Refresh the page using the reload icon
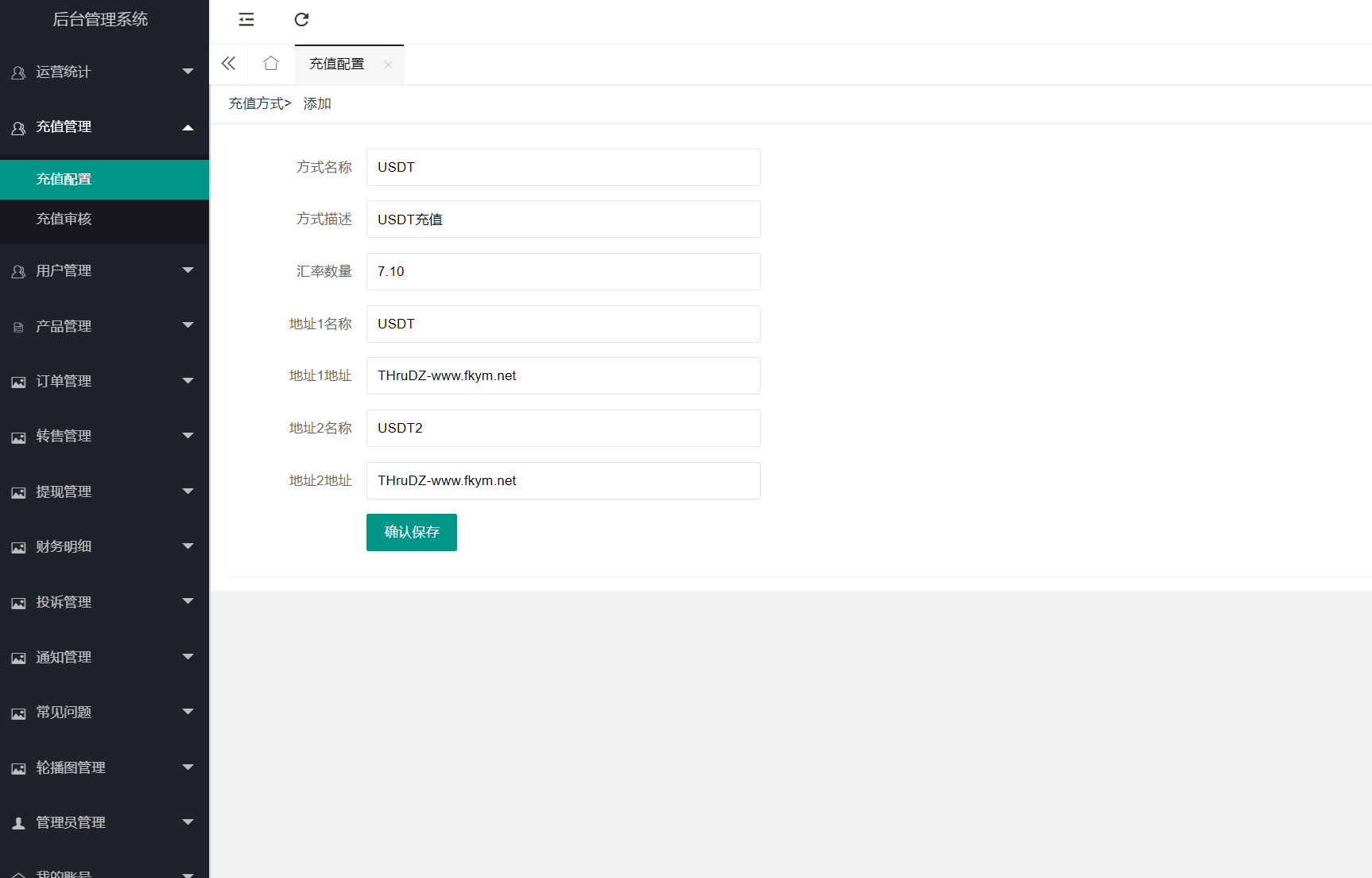 tap(301, 19)
